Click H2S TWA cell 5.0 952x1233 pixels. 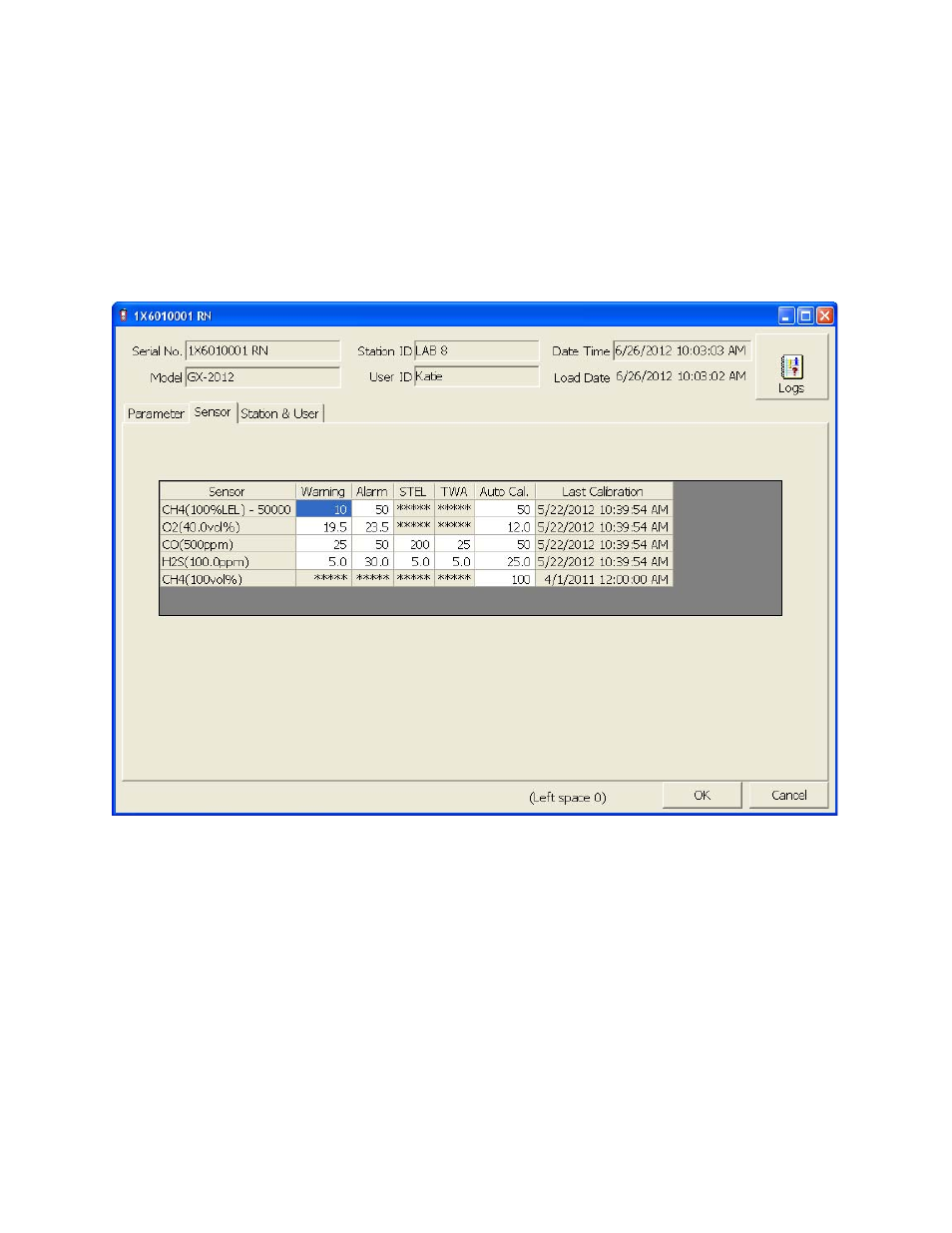454,562
